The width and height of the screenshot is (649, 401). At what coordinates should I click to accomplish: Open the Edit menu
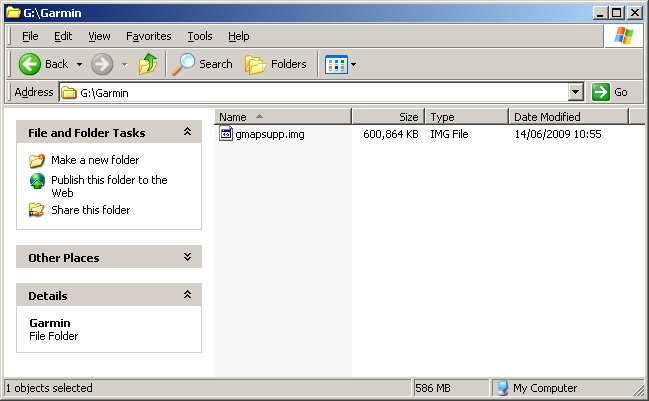click(x=63, y=36)
